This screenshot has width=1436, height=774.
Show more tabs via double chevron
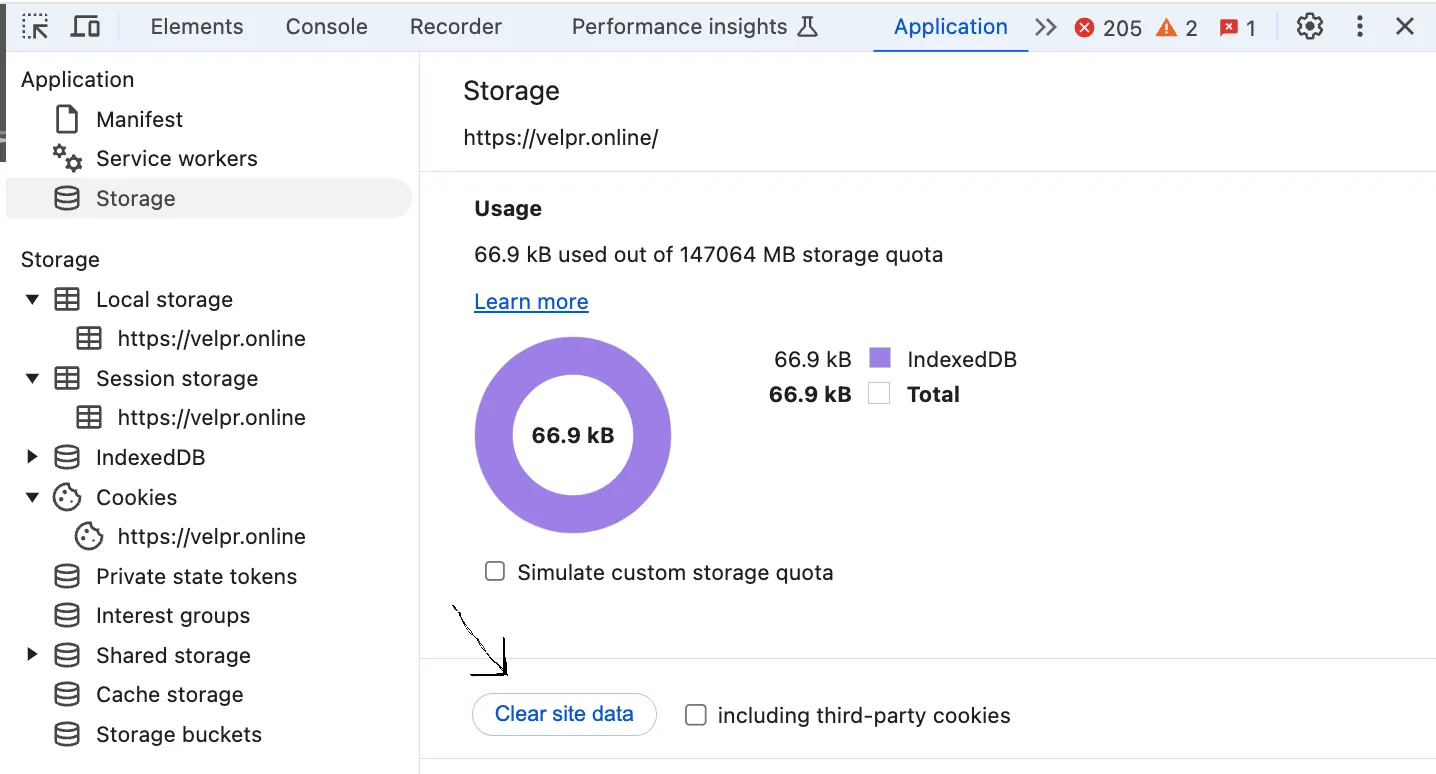coord(1046,27)
